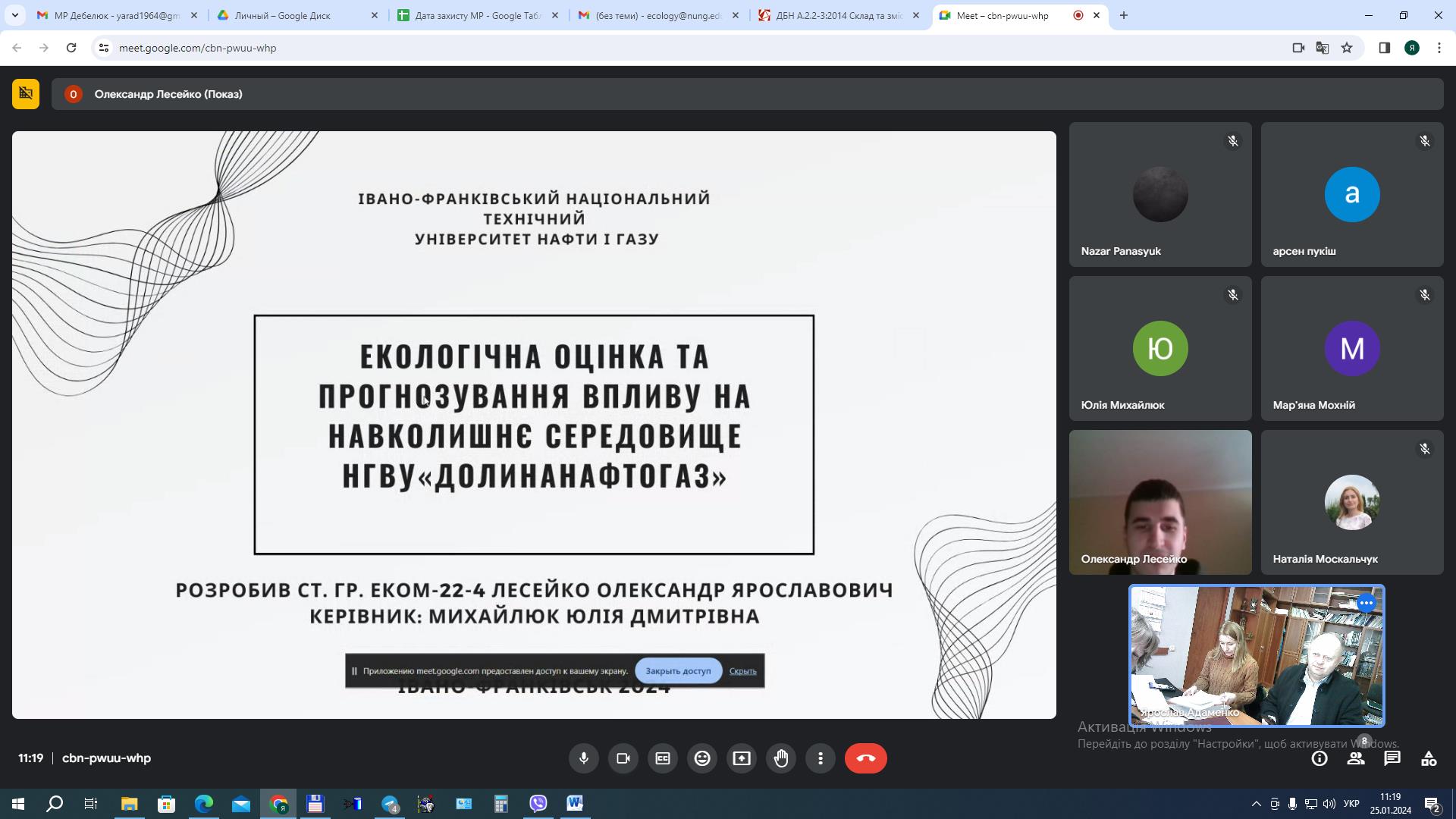This screenshot has height=819, width=1456.
Task: Bookmark this page with the star
Action: [1347, 48]
